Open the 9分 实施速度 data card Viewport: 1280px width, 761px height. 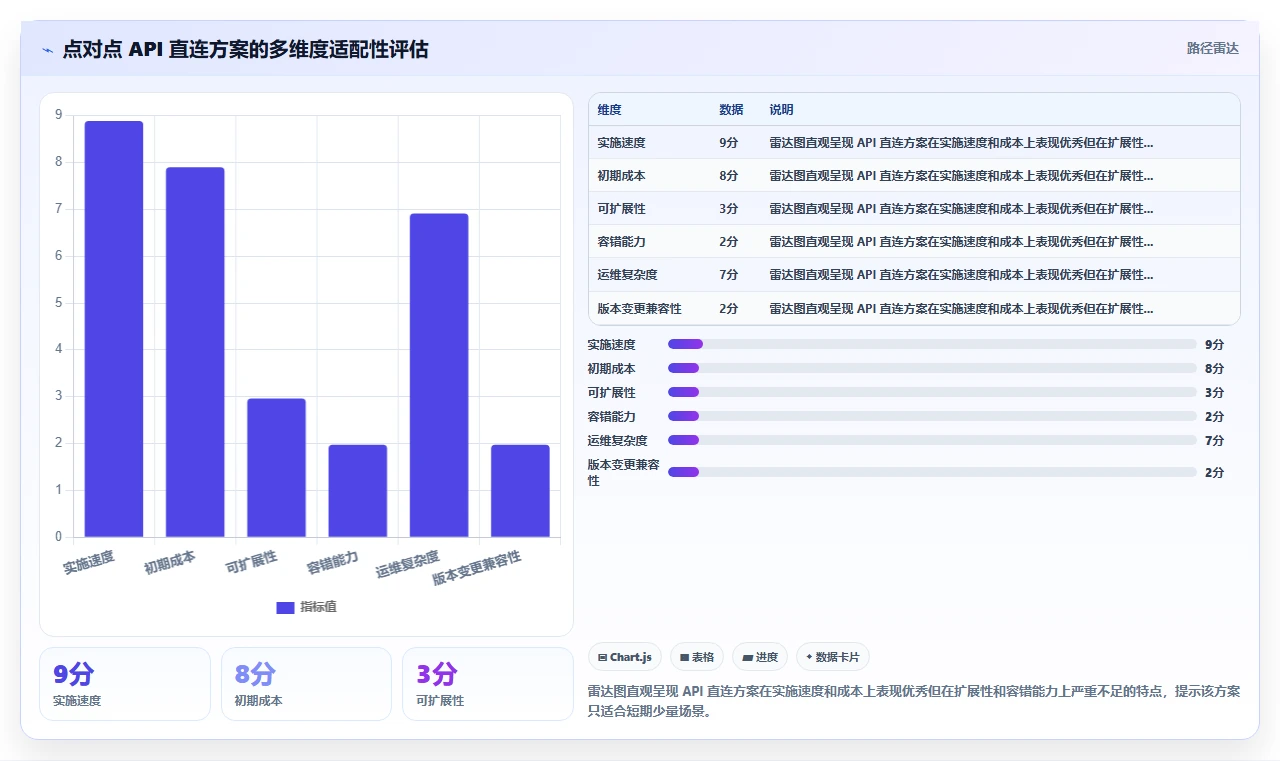125,684
